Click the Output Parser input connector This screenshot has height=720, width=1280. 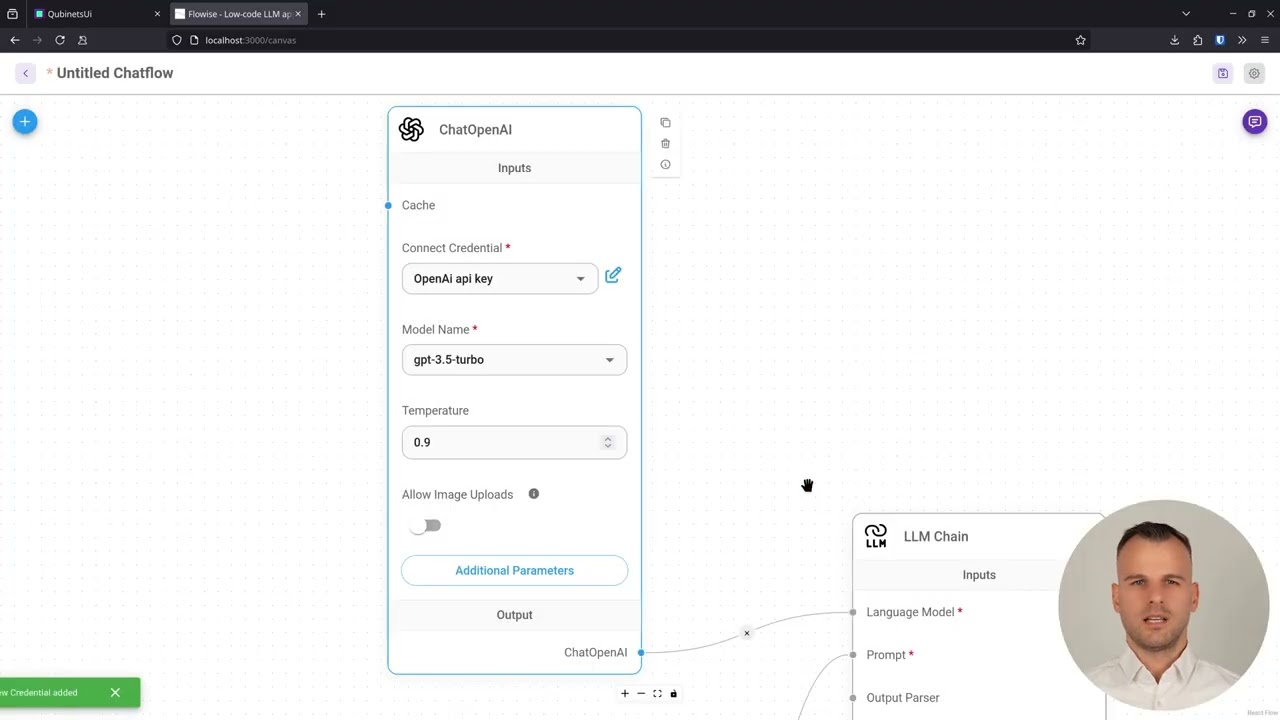(x=853, y=698)
